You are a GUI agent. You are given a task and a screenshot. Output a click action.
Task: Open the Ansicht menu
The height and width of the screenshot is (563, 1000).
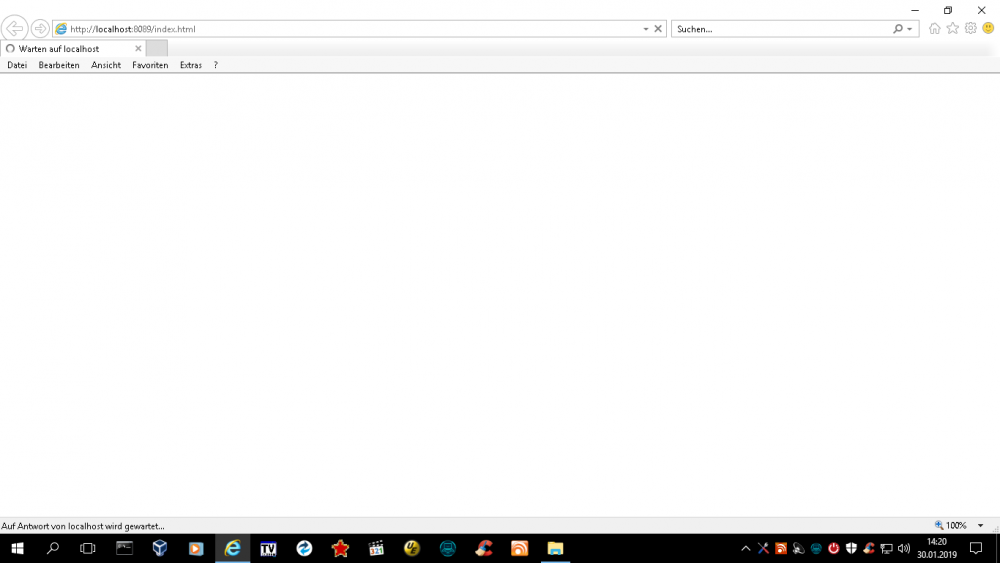[x=106, y=65]
